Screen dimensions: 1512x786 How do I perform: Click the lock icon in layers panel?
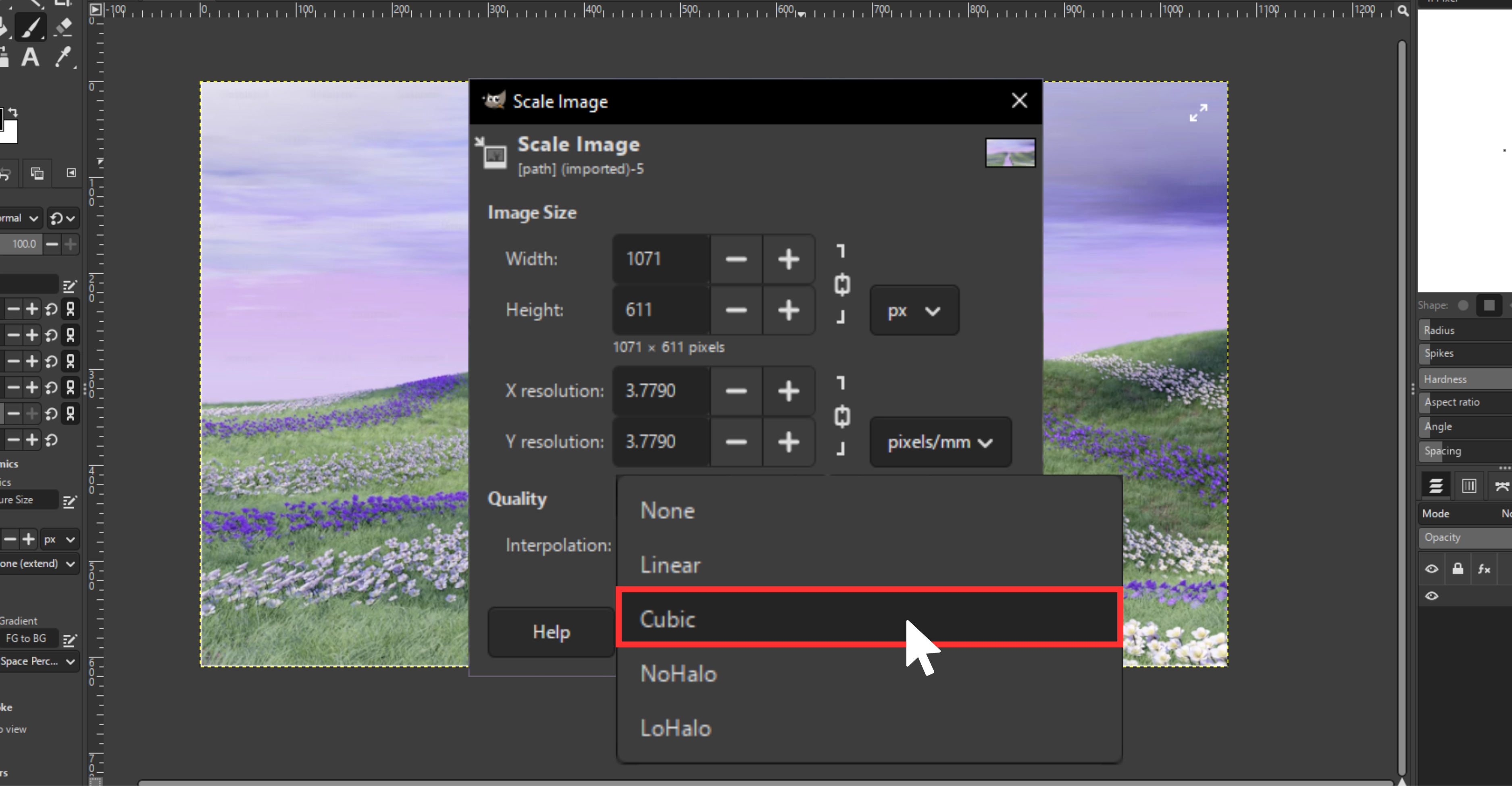coord(1458,568)
